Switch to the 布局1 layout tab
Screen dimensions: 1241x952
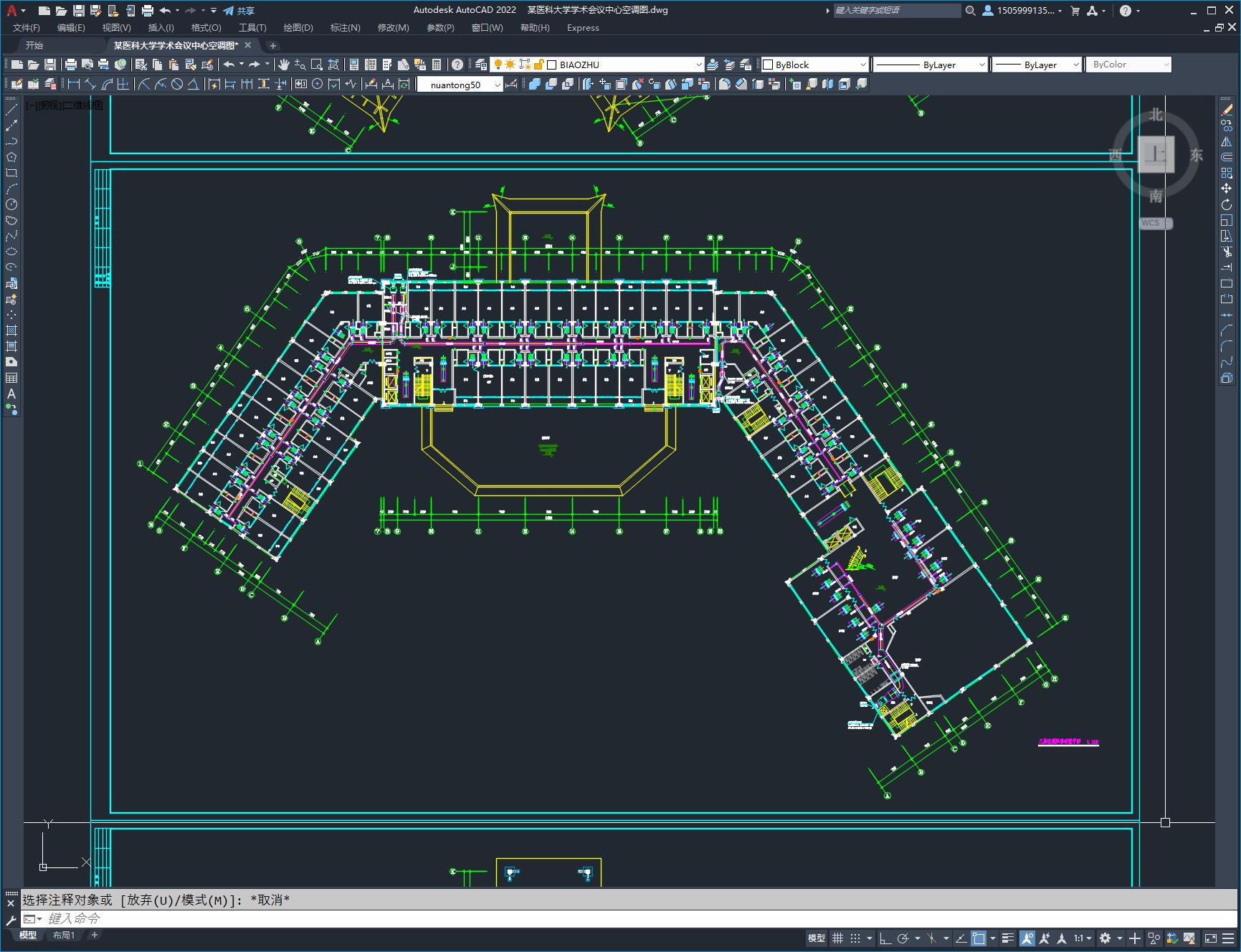[x=63, y=935]
